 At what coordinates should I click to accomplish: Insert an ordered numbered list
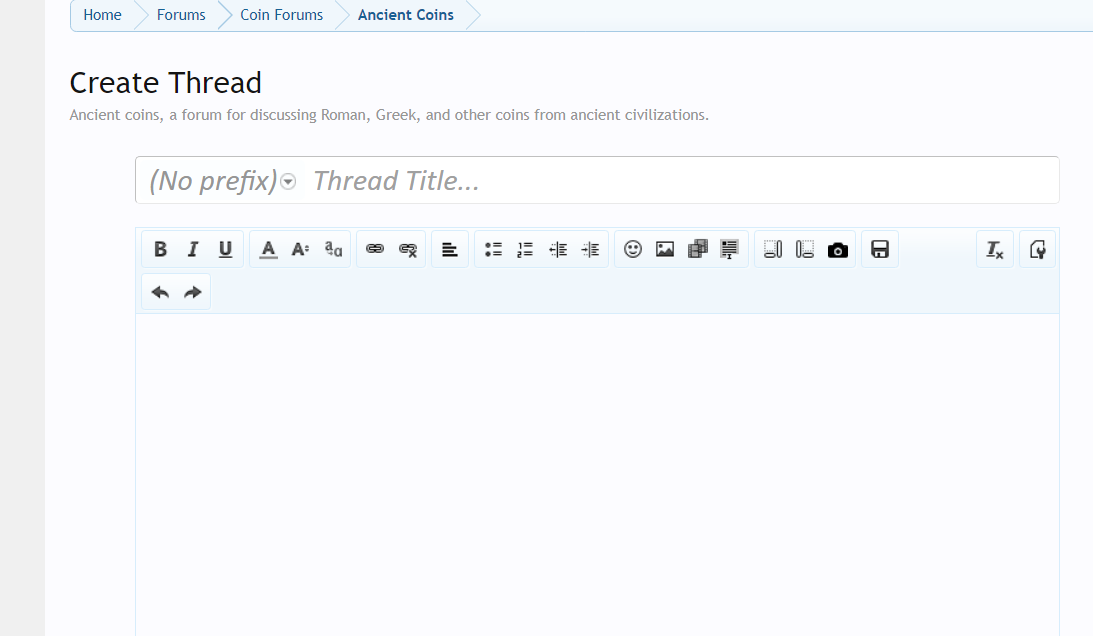526,250
